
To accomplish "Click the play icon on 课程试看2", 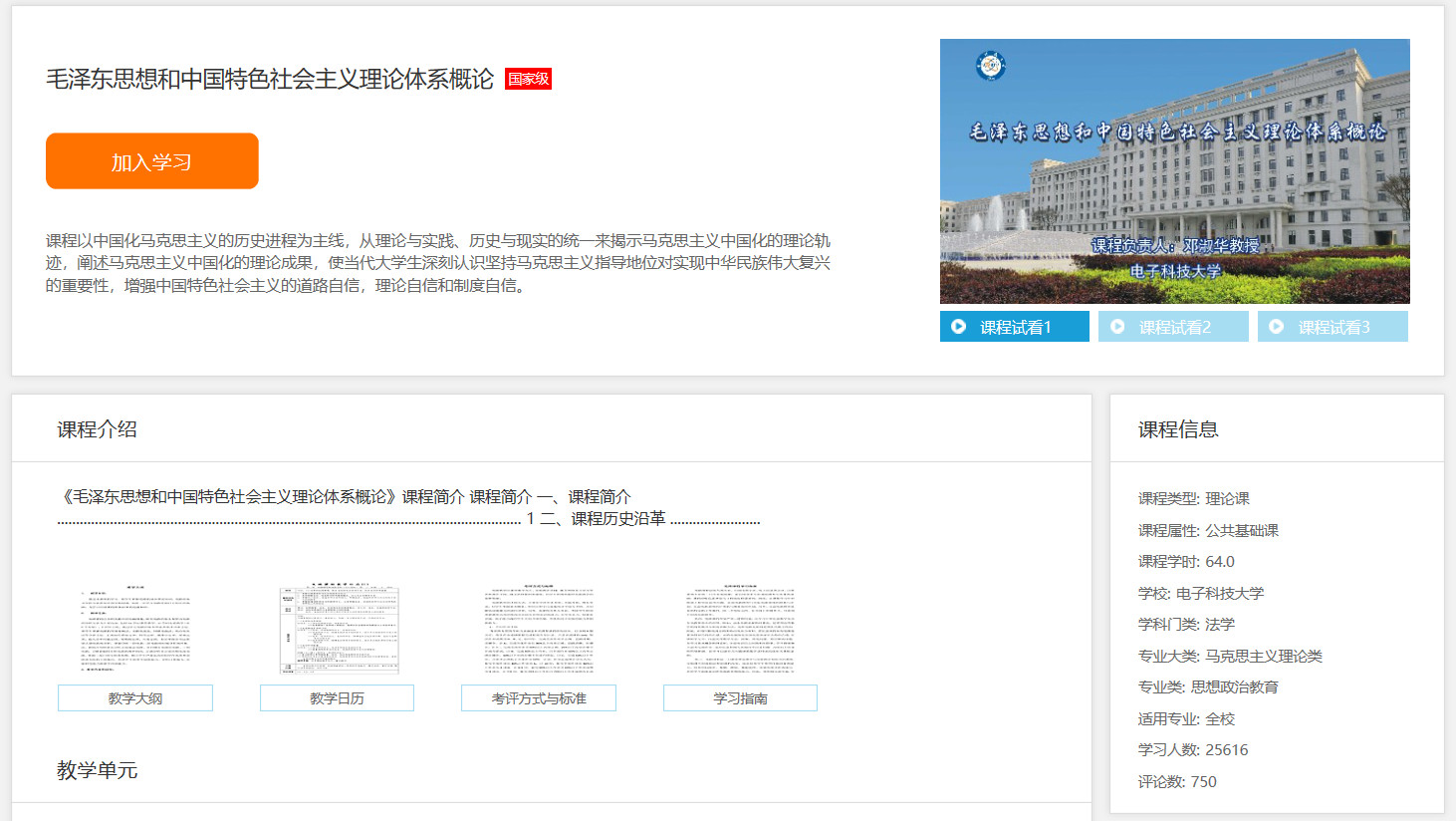I will click(1117, 327).
